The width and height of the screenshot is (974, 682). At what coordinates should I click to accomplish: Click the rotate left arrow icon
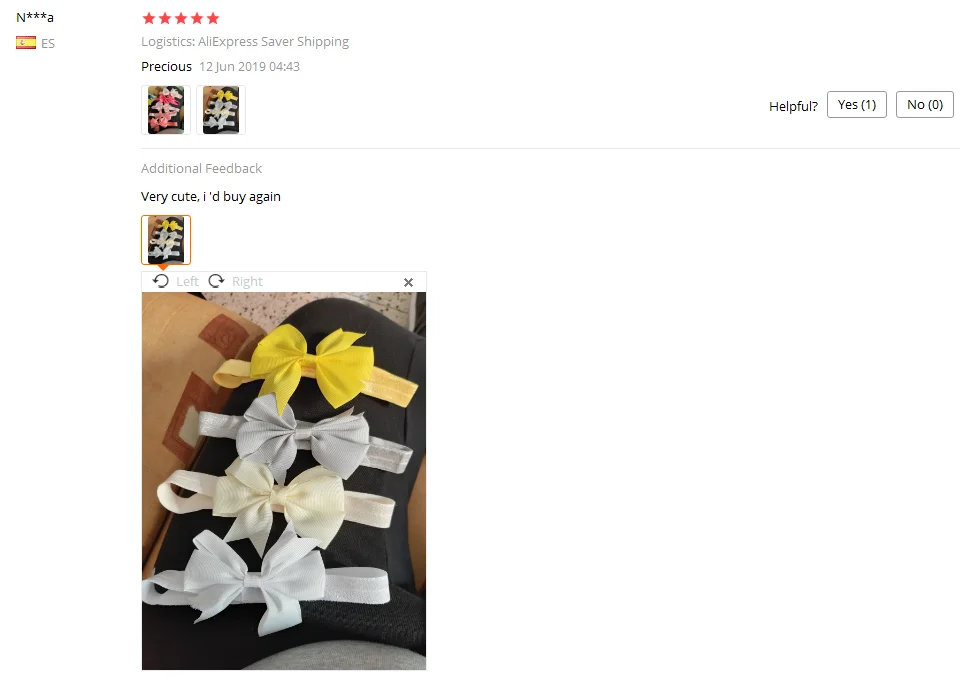tap(161, 281)
